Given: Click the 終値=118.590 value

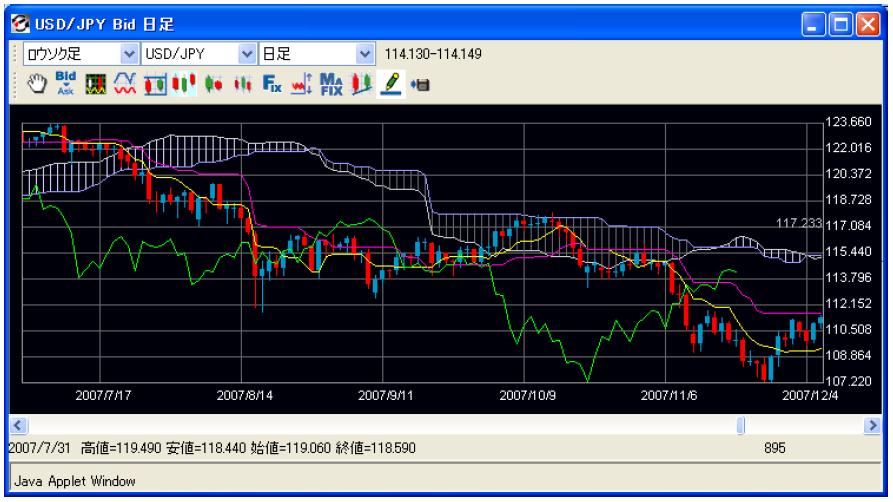Looking at the screenshot, I should click(375, 448).
